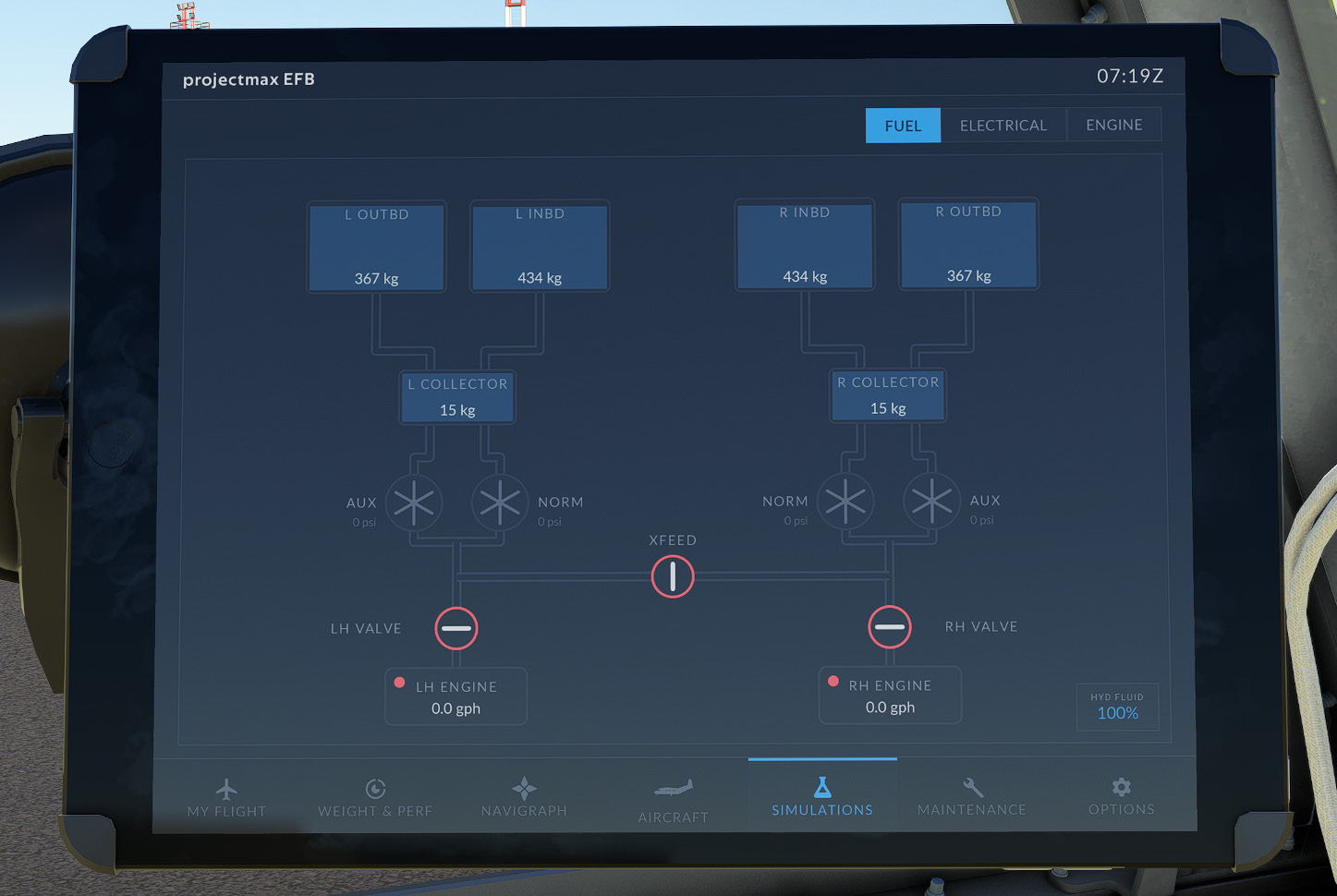Click the left NORM fuel pump icon
Image resolution: width=1337 pixels, height=896 pixels.
pyautogui.click(x=500, y=502)
